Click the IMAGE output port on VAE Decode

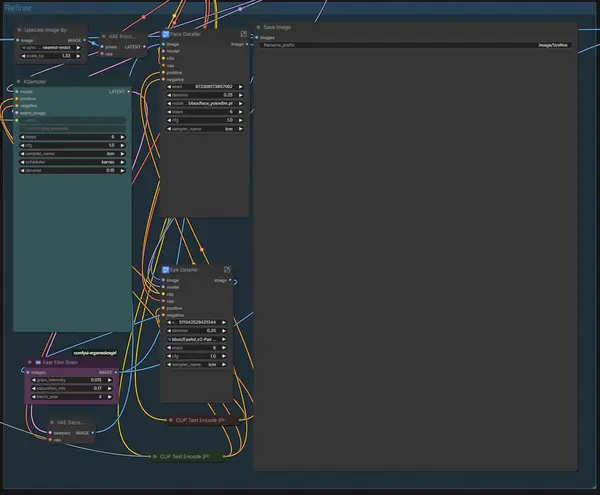[93, 433]
